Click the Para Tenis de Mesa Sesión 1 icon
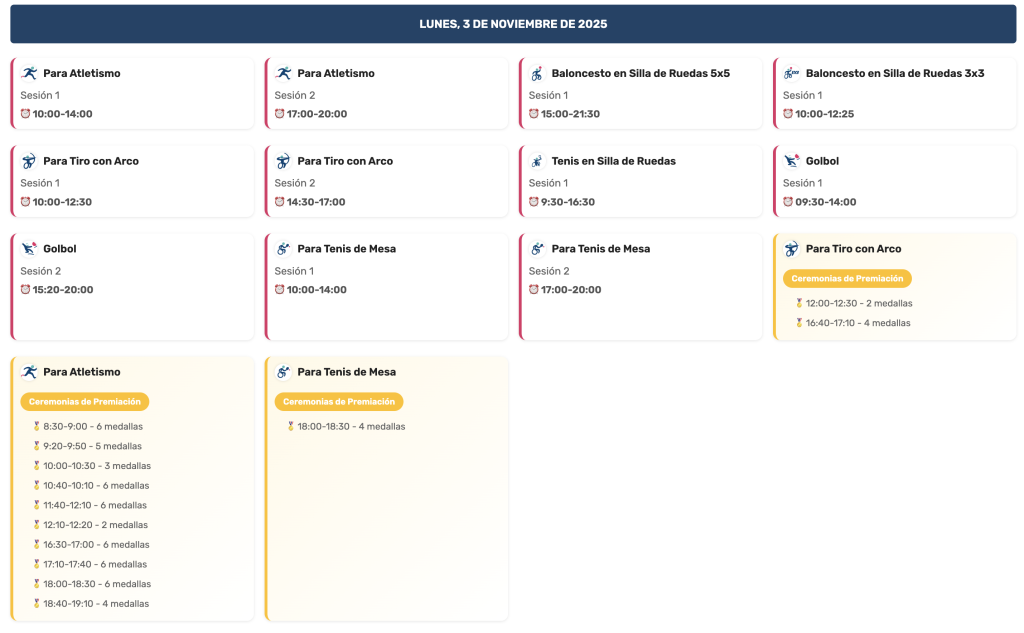This screenshot has width=1024, height=633. (x=283, y=249)
